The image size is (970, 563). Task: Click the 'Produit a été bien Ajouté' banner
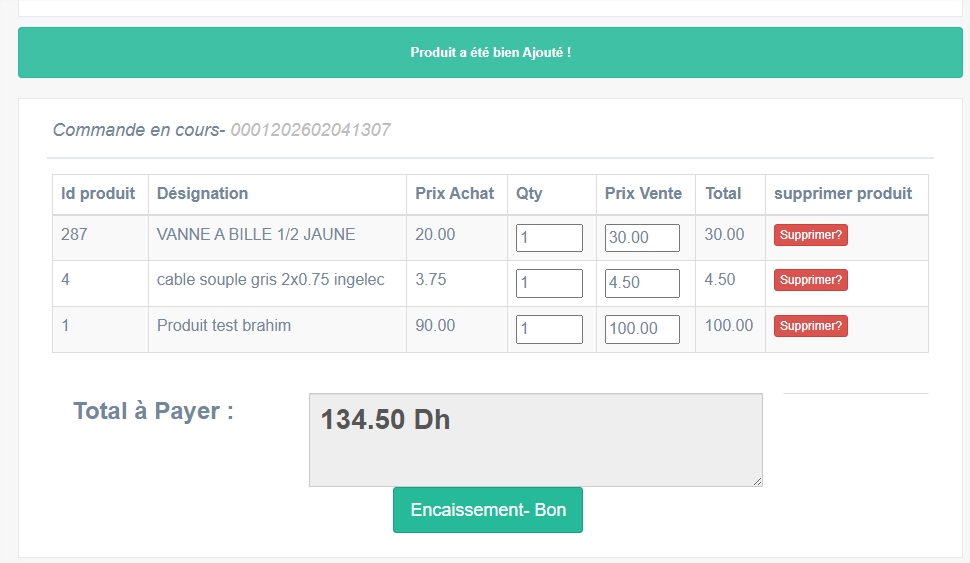tap(490, 52)
